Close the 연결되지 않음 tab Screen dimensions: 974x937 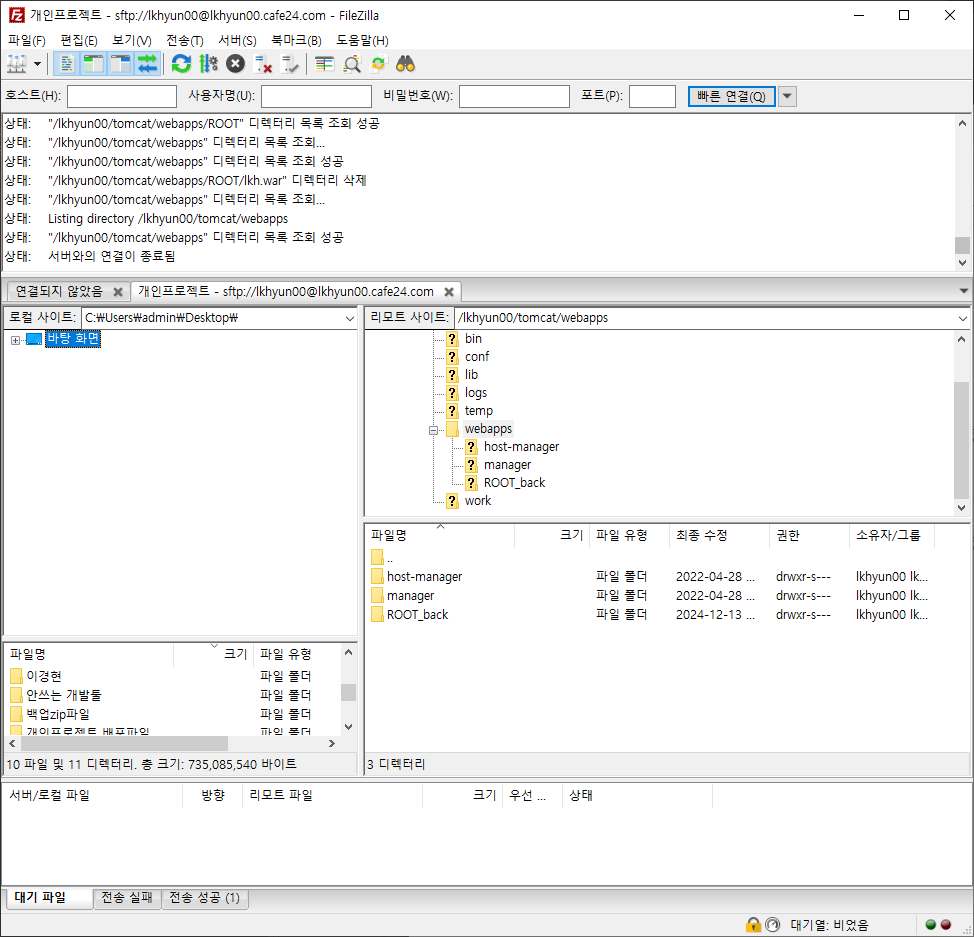point(118,292)
